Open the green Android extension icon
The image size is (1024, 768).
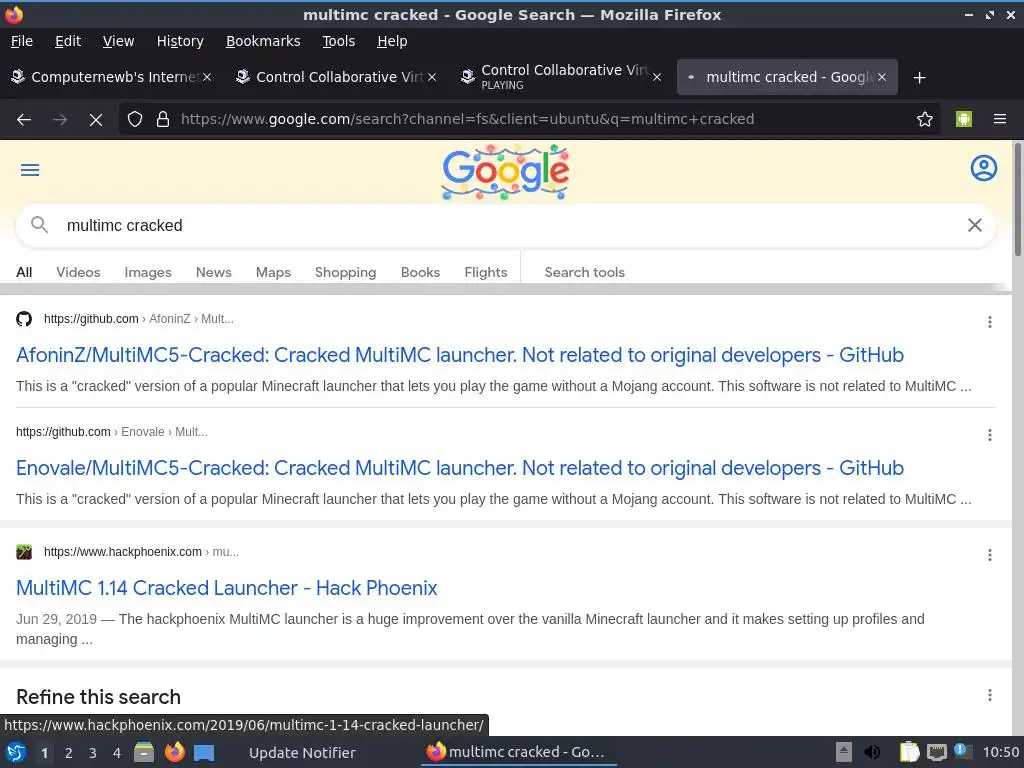pyautogui.click(x=964, y=119)
